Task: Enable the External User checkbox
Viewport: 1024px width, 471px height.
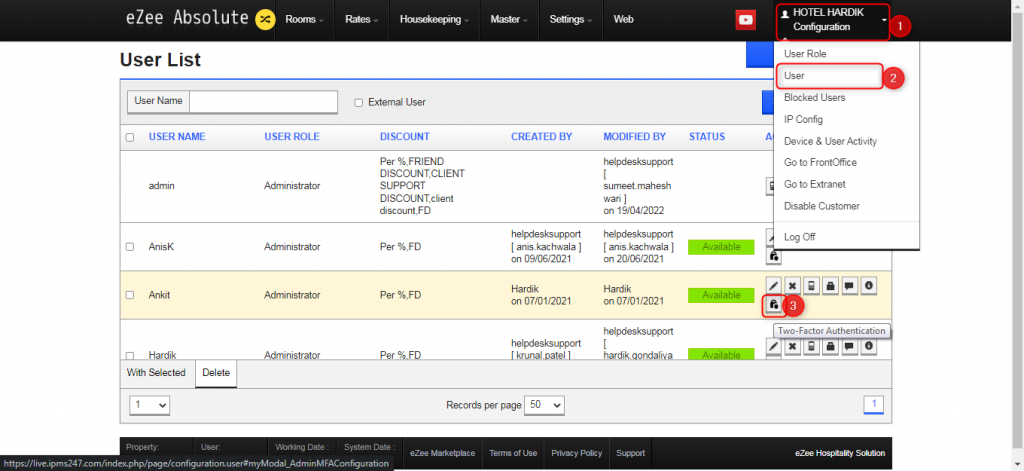Action: [x=358, y=103]
